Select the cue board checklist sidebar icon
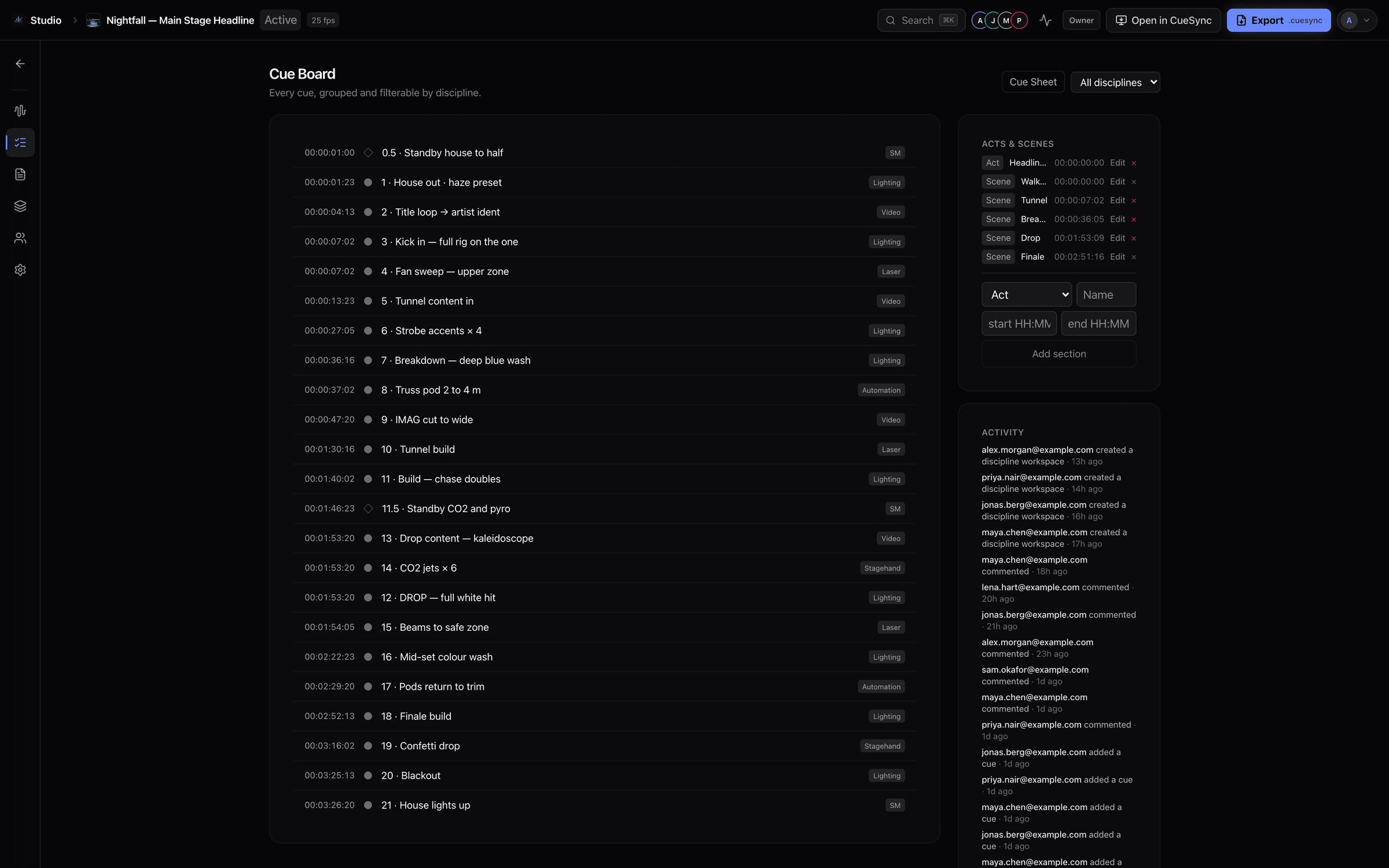This screenshot has width=1389, height=868. tap(20, 142)
